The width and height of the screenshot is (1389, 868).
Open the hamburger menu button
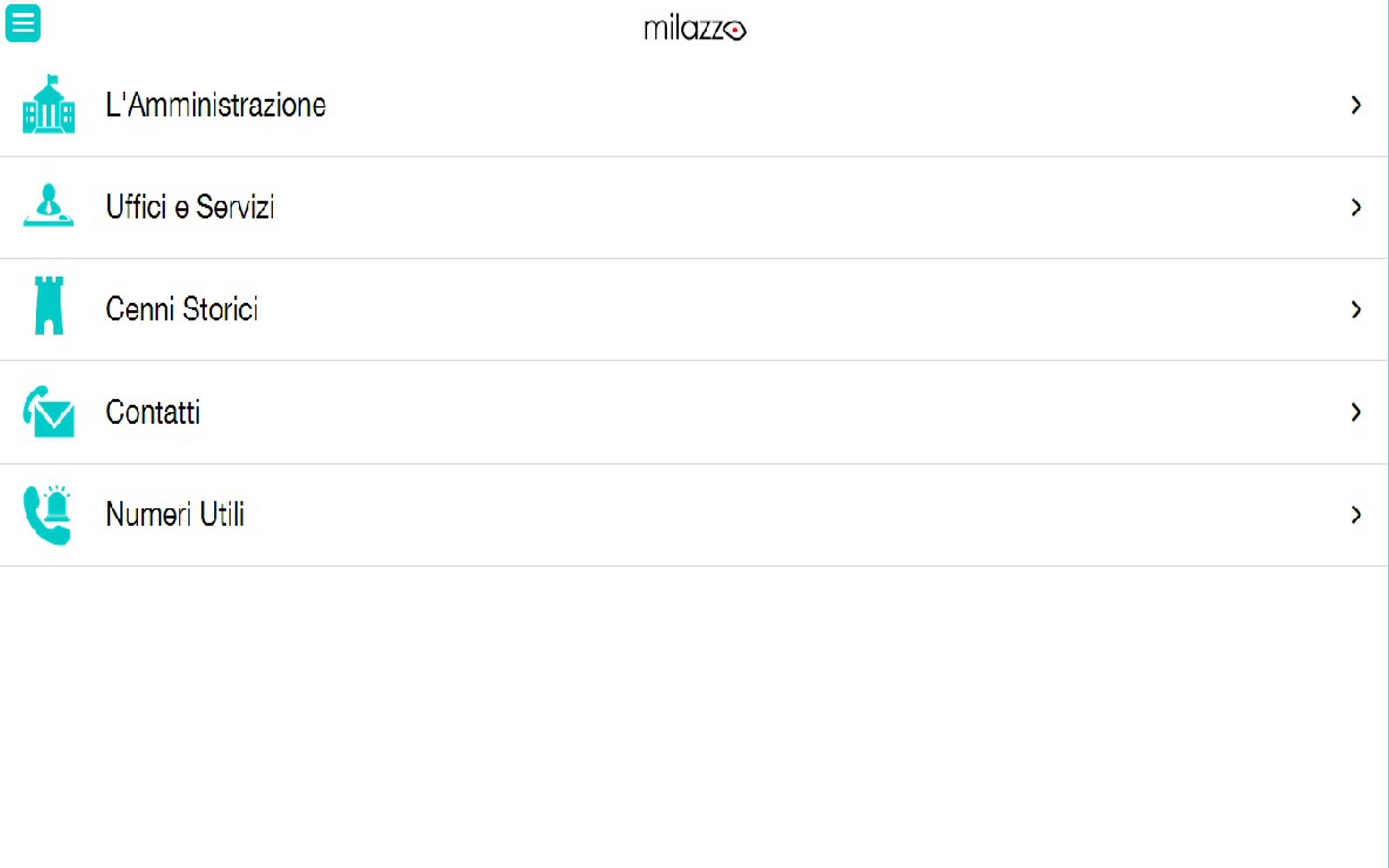(x=23, y=23)
